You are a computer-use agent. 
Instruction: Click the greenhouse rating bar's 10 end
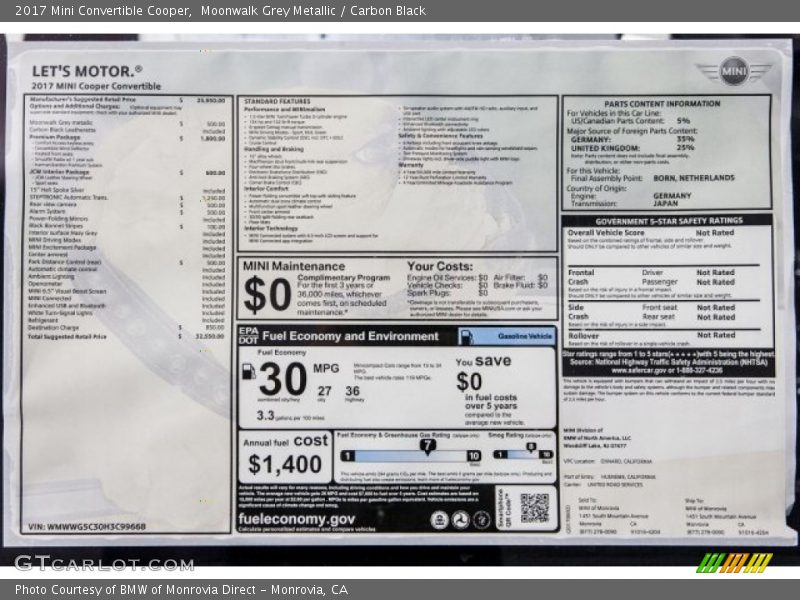click(474, 456)
